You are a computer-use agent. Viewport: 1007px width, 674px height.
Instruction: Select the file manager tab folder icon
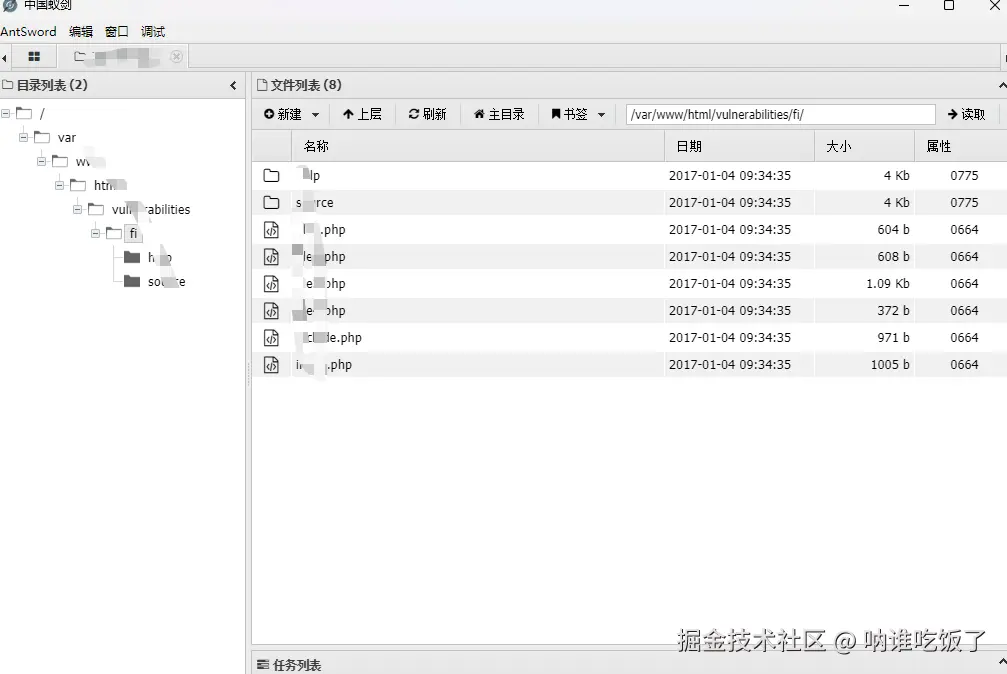[80, 57]
